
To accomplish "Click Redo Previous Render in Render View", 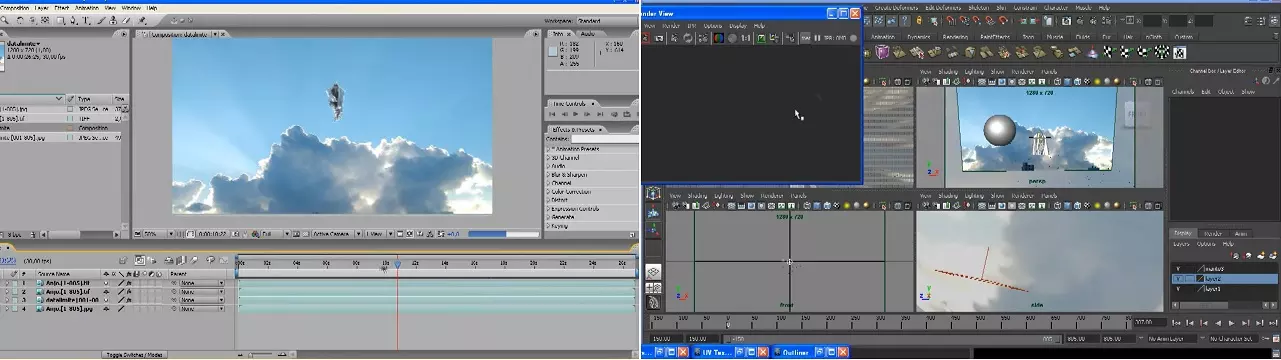I will (x=645, y=38).
